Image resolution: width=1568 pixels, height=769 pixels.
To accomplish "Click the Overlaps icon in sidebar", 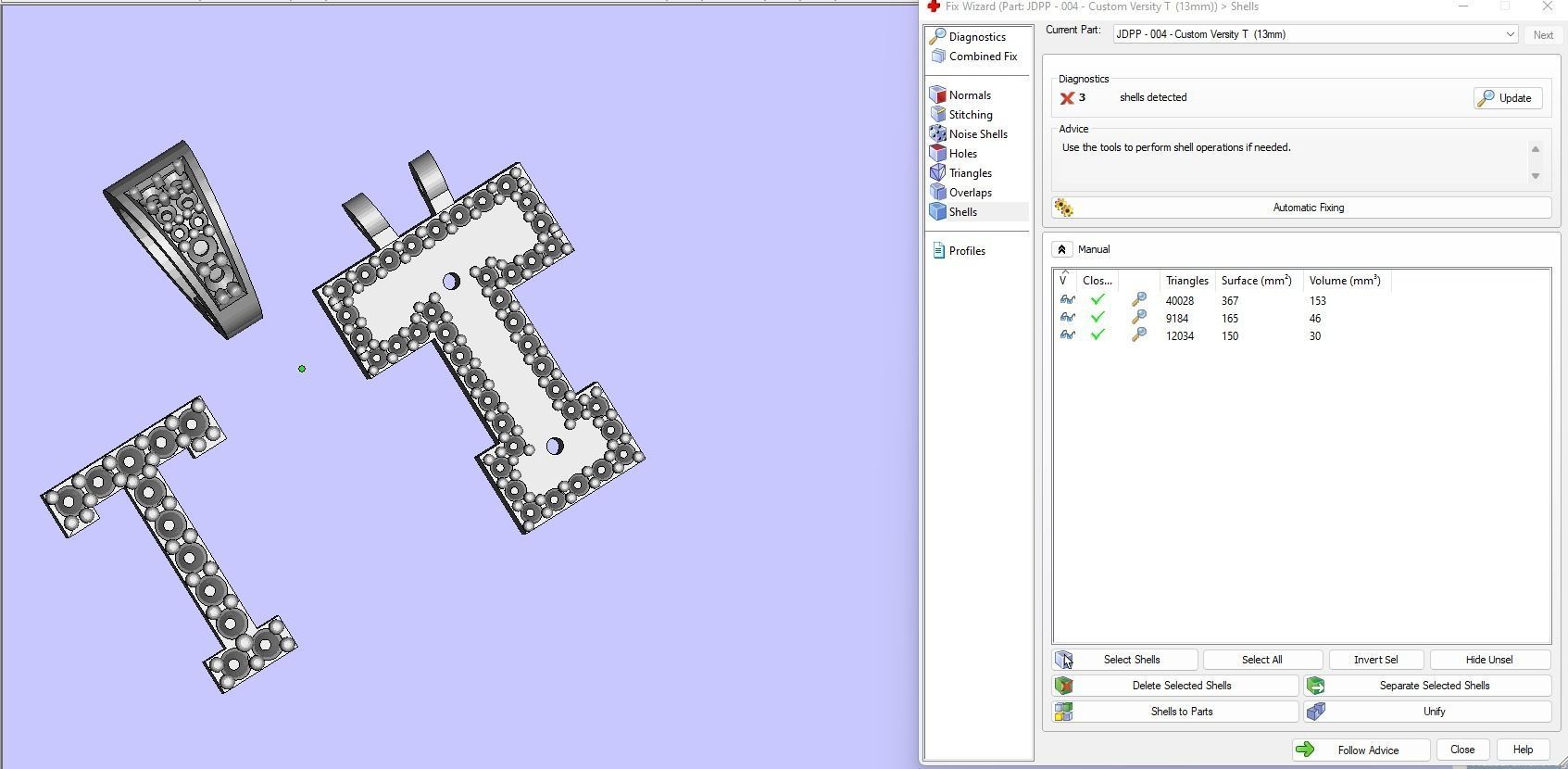I will [x=937, y=192].
